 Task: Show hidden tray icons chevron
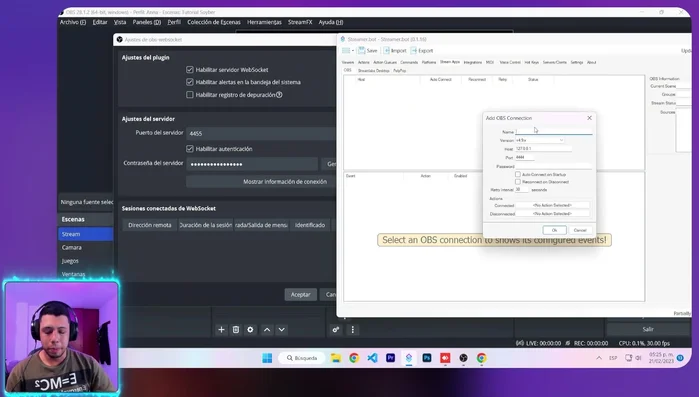599,358
